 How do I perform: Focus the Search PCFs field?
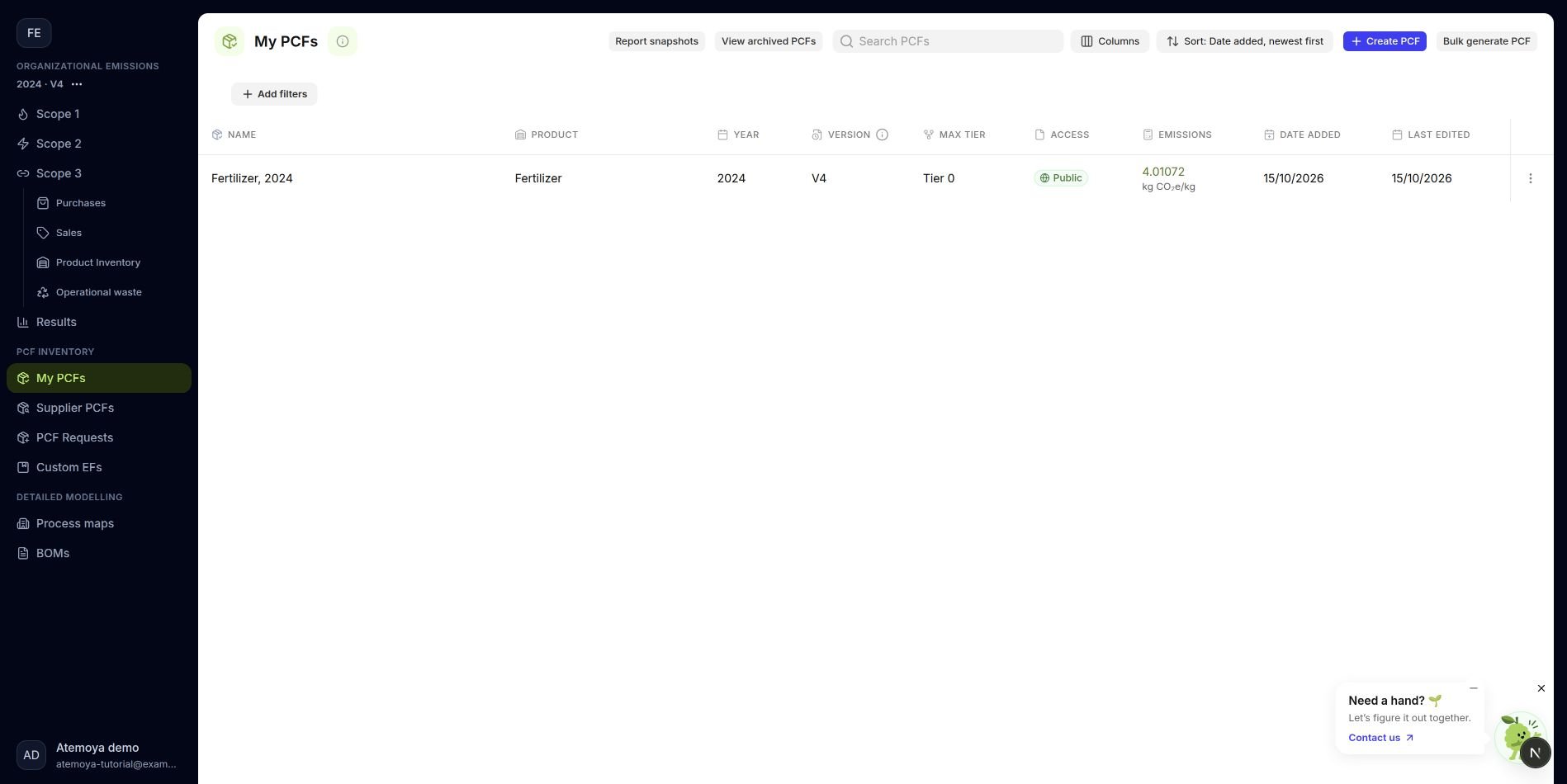pyautogui.click(x=948, y=41)
